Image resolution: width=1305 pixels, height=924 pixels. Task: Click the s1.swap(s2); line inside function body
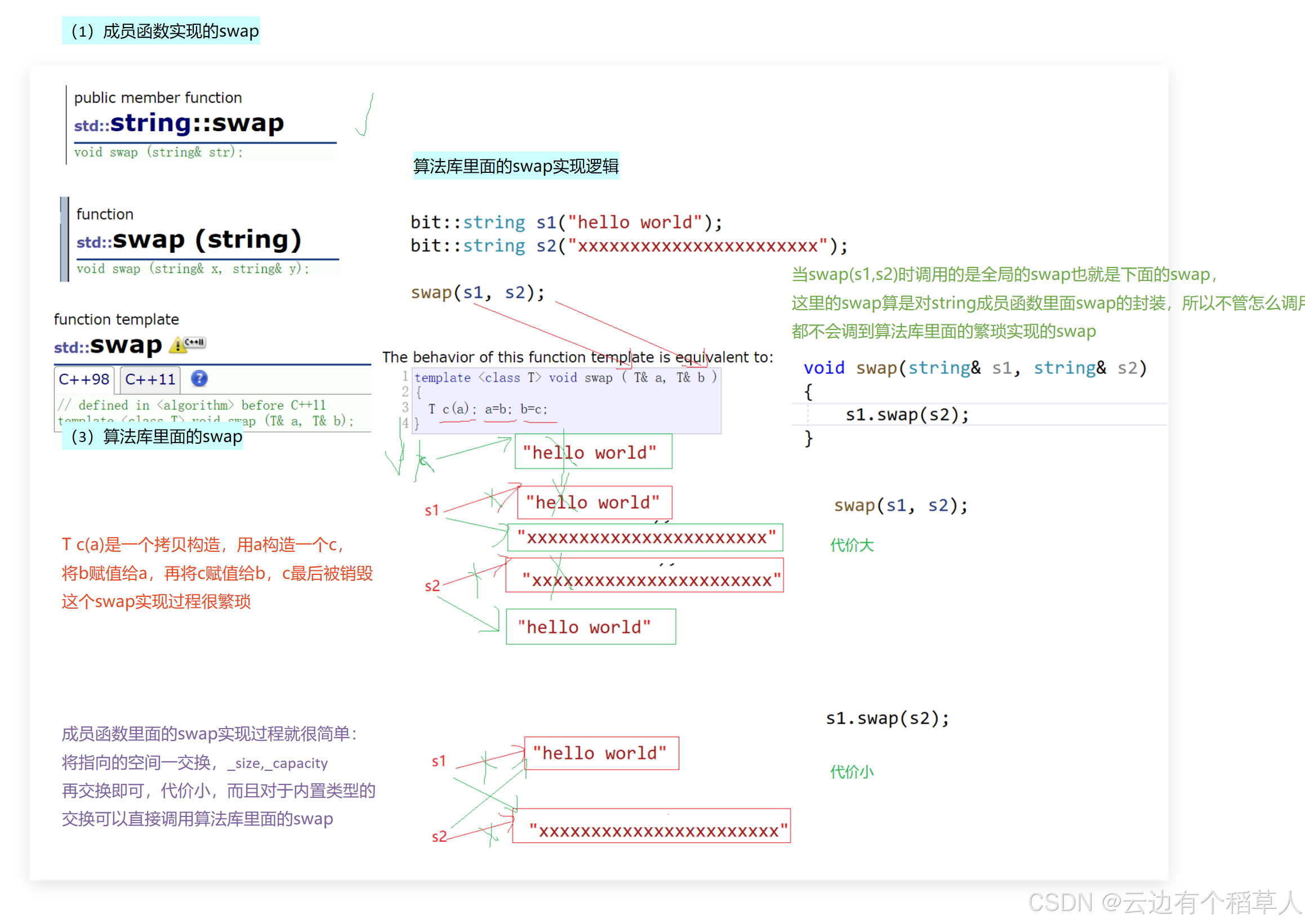(907, 415)
